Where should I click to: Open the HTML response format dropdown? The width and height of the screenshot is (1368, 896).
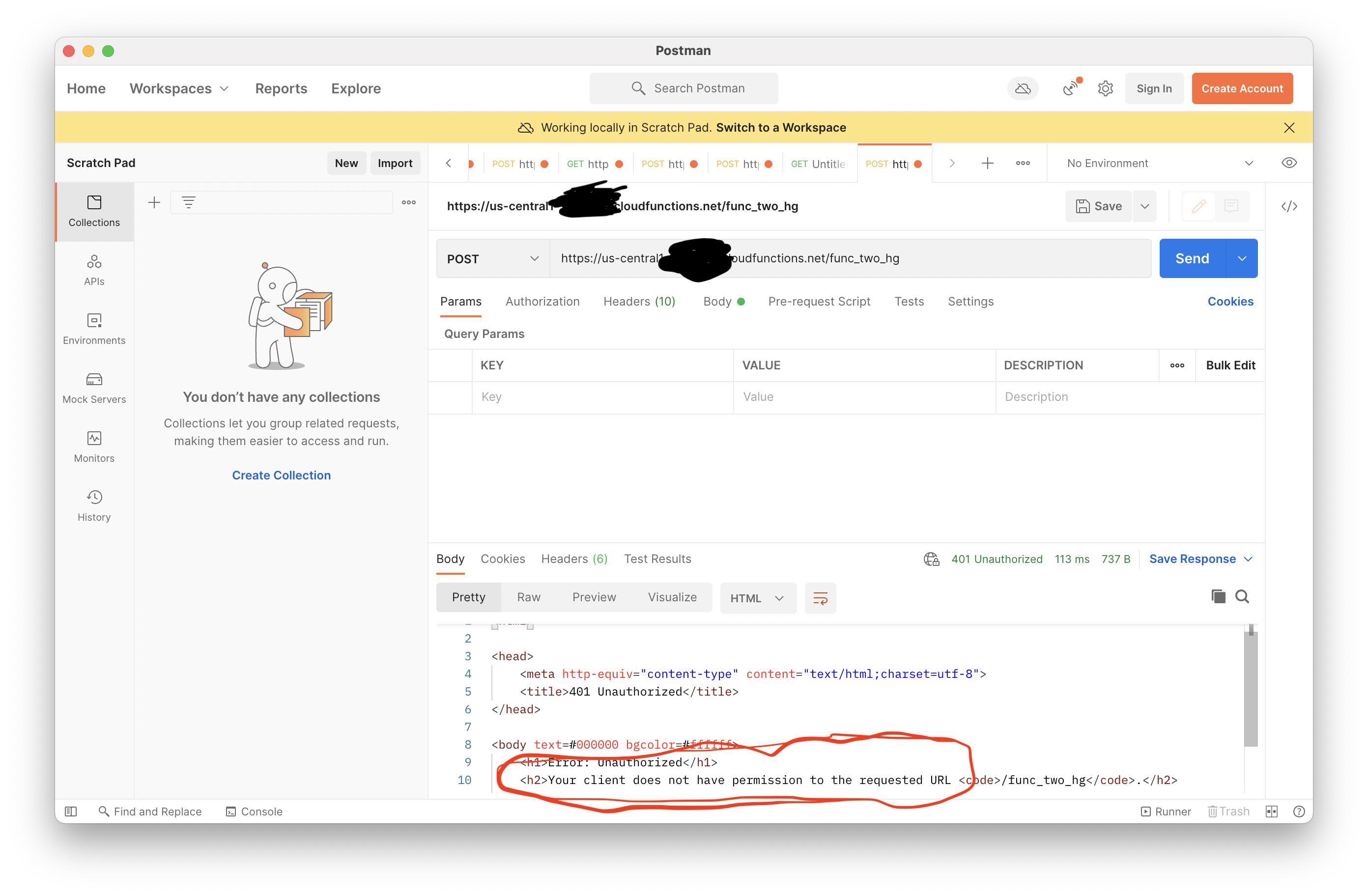(x=758, y=598)
